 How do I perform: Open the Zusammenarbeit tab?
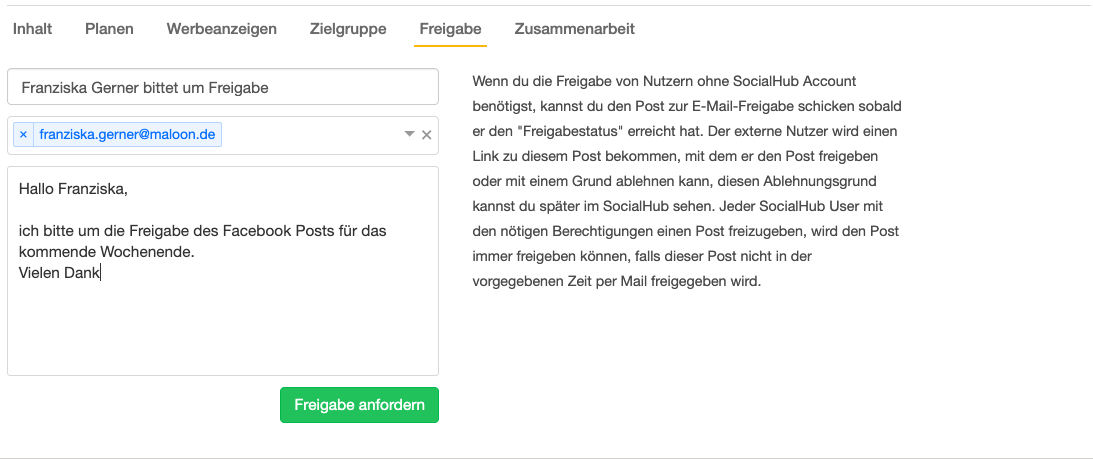[x=574, y=29]
